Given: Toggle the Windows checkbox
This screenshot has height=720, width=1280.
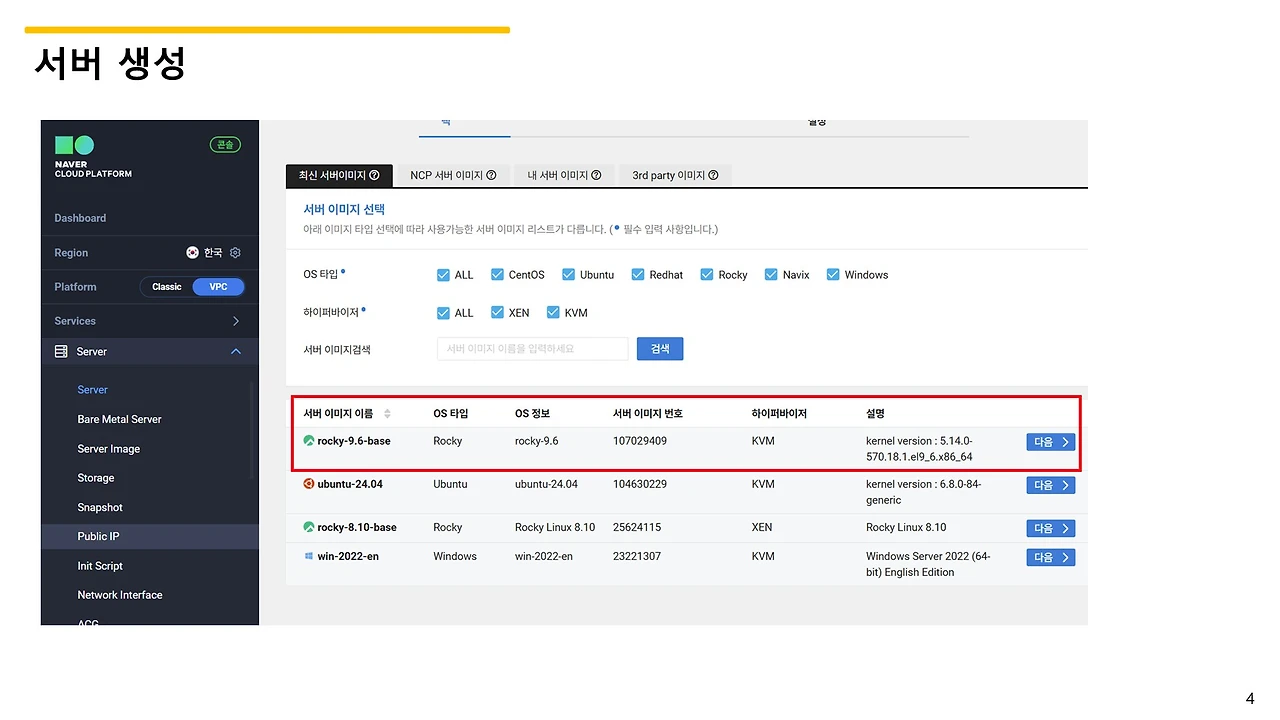Looking at the screenshot, I should tap(833, 275).
